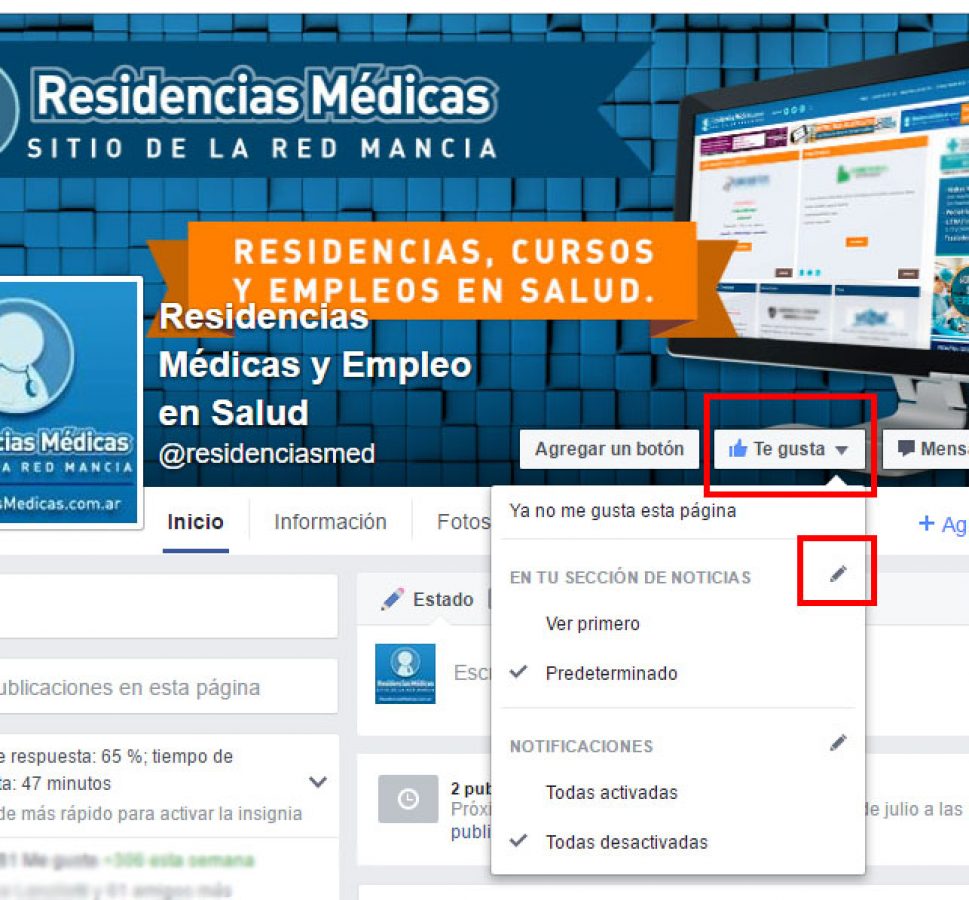Viewport: 969px width, 900px height.
Task: Click the NOTIFICACIONES section header
Action: point(582,746)
